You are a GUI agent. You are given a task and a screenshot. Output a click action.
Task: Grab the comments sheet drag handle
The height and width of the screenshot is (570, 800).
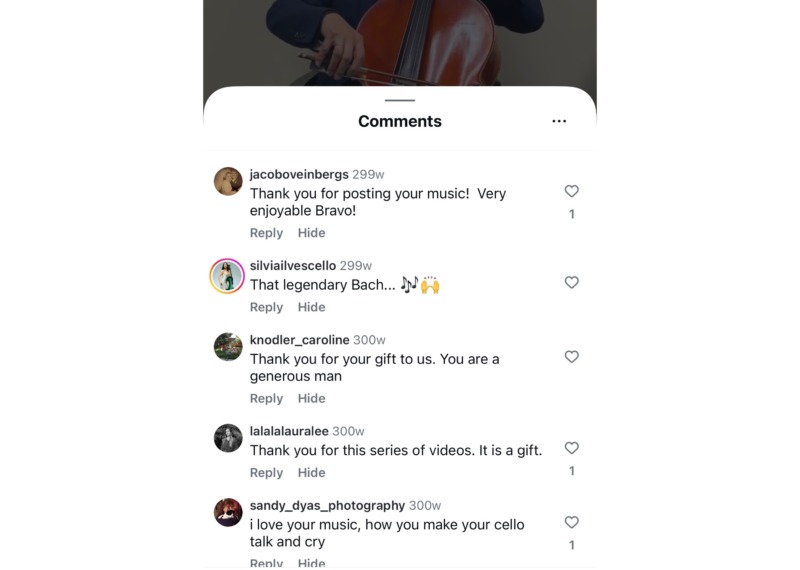(x=400, y=100)
